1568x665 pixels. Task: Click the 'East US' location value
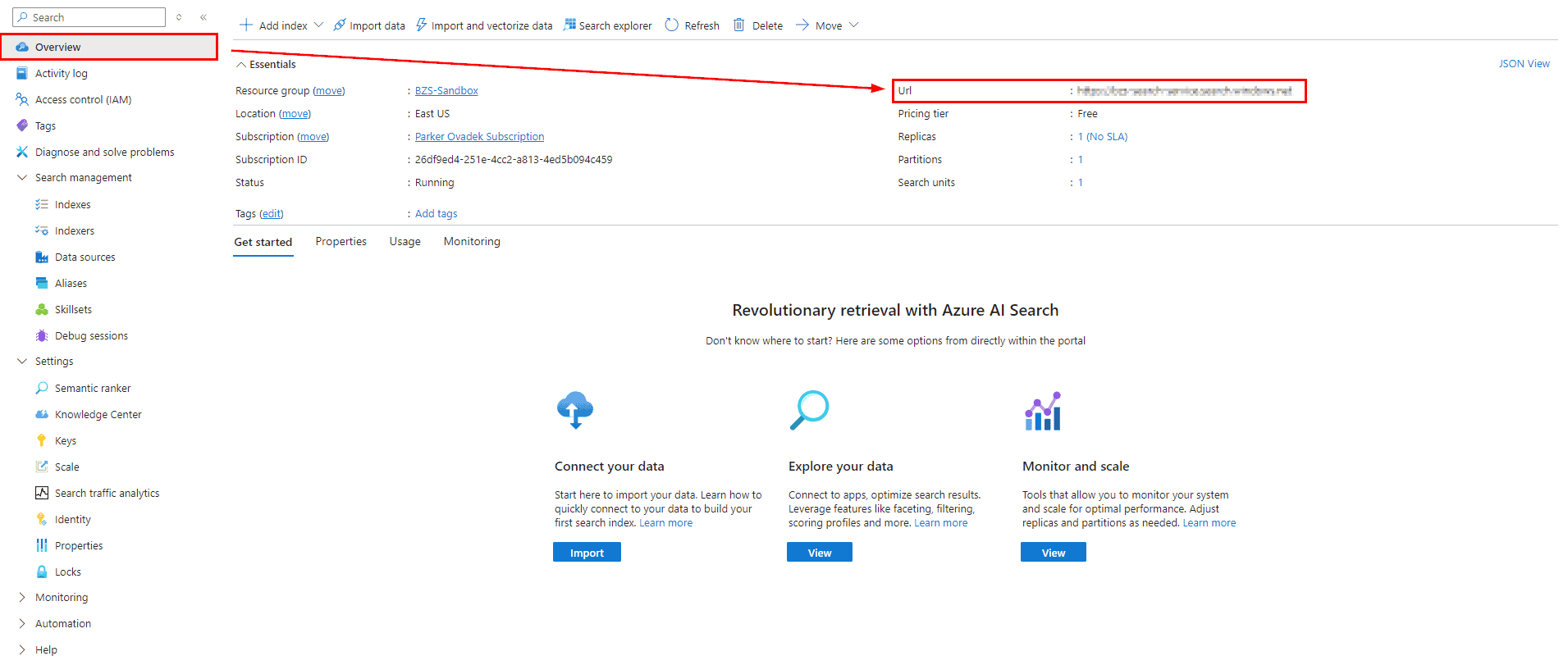click(432, 113)
